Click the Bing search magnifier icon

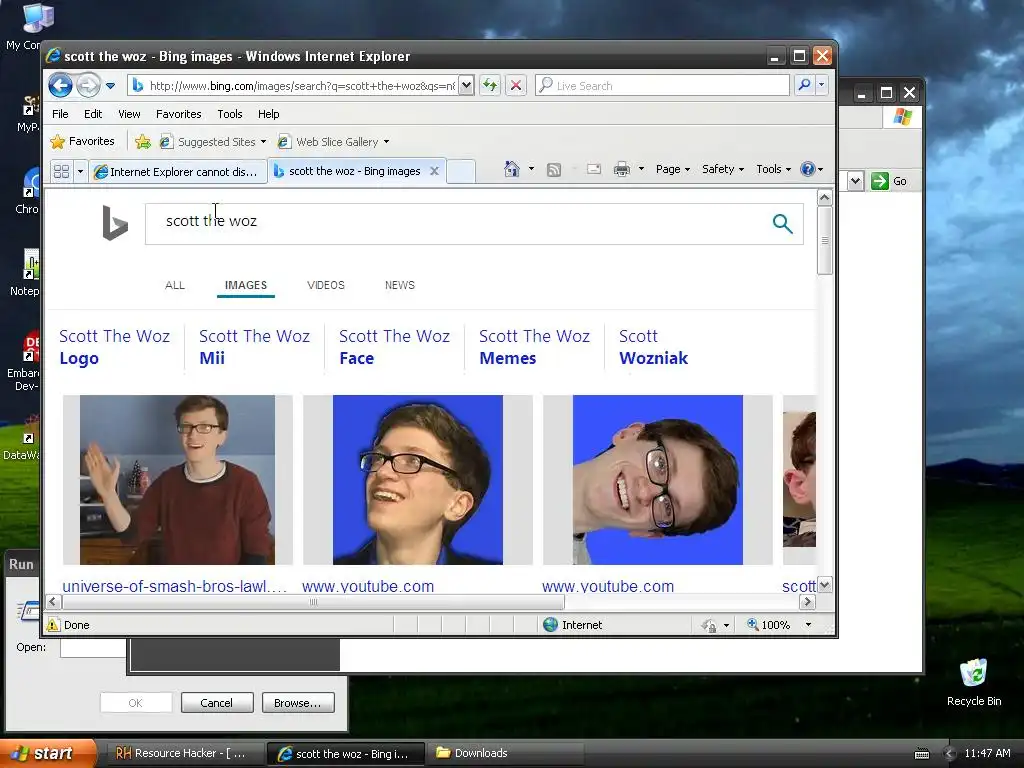[x=782, y=224]
